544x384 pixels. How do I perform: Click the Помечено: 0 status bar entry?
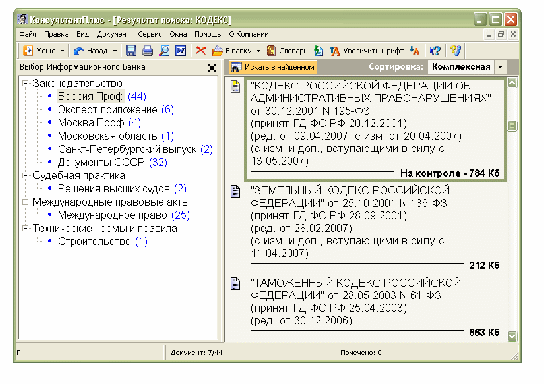pos(360,352)
